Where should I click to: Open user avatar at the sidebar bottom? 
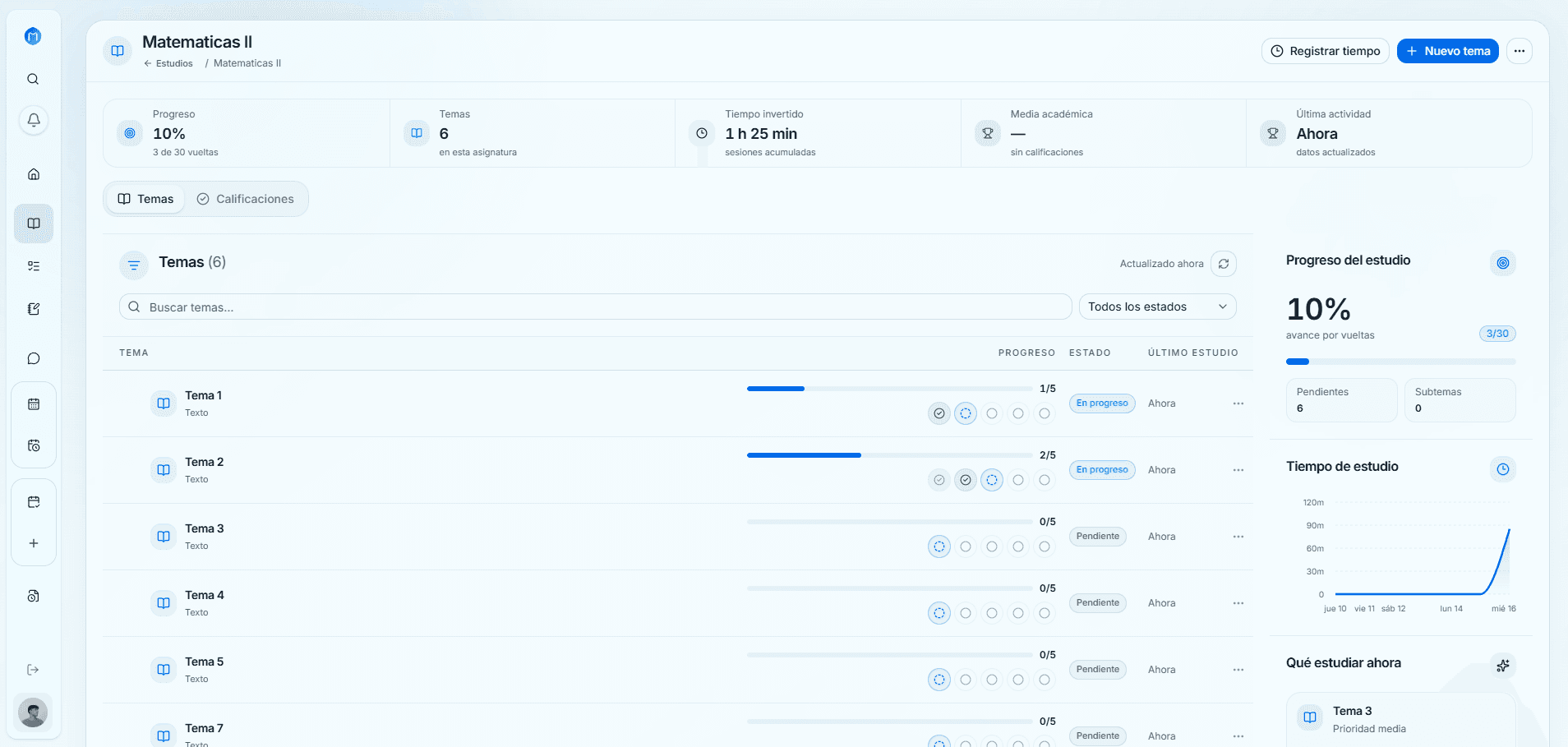click(33, 712)
